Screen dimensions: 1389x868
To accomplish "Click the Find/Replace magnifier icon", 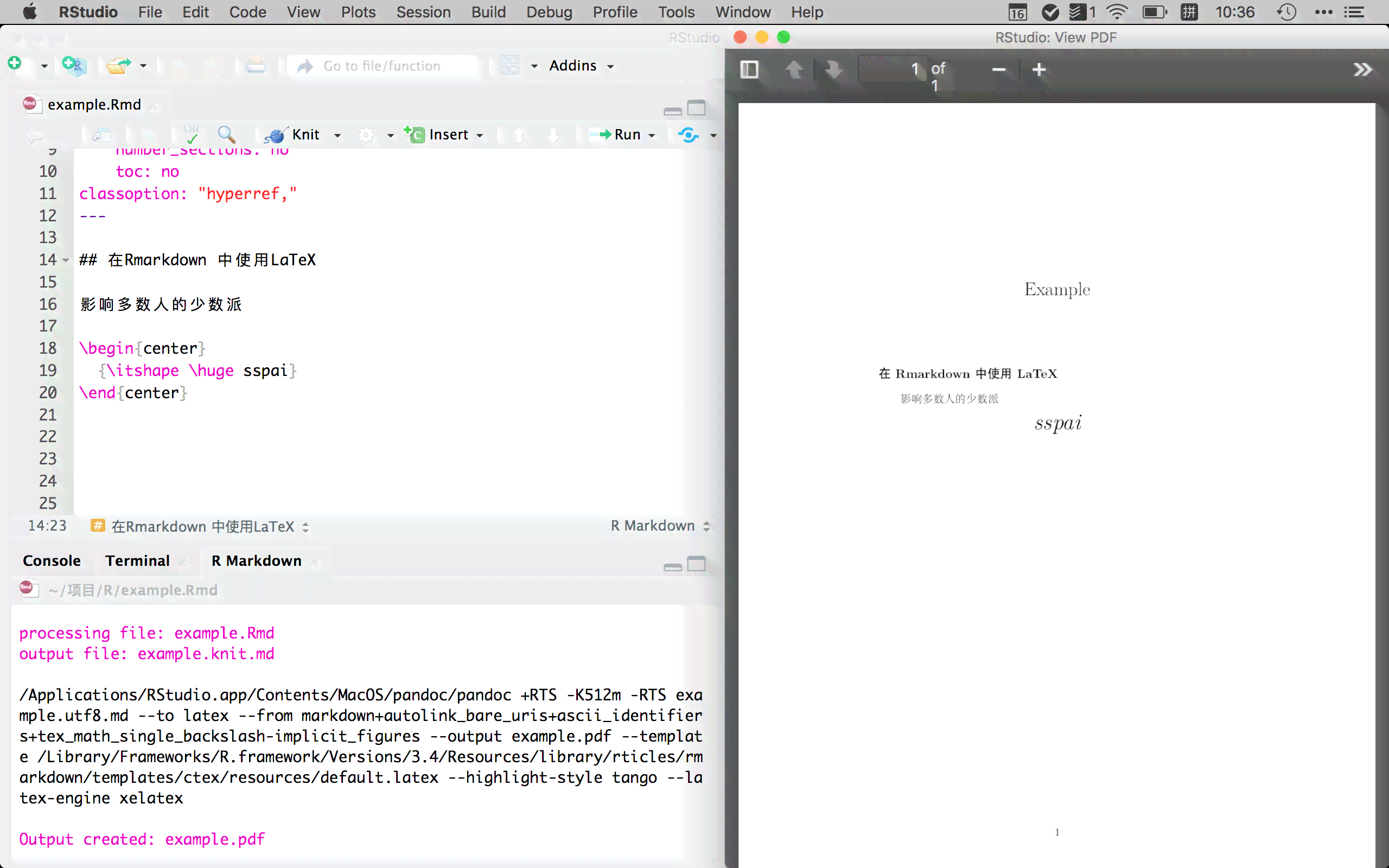I will [x=227, y=135].
